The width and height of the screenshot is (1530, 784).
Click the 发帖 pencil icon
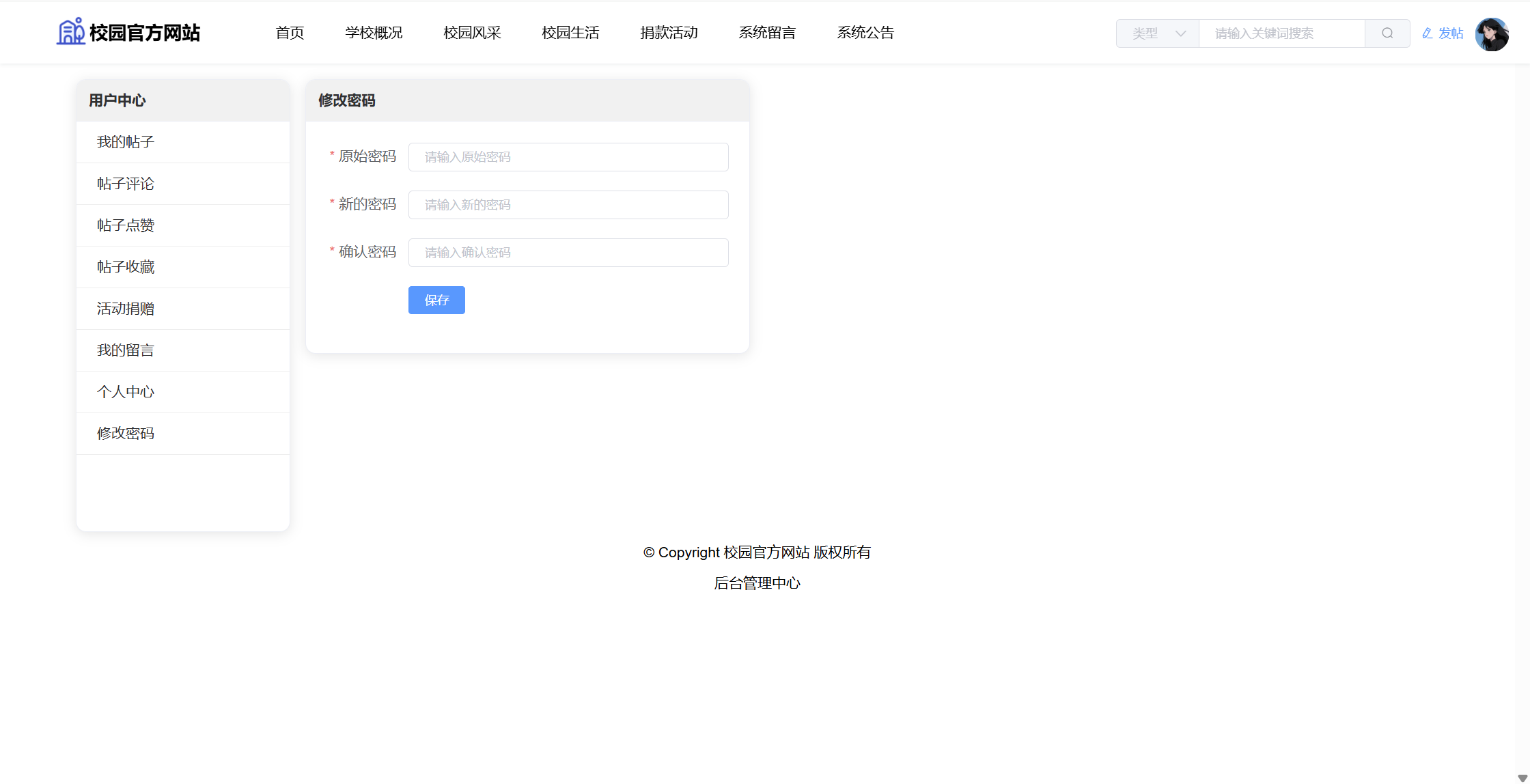[1427, 33]
